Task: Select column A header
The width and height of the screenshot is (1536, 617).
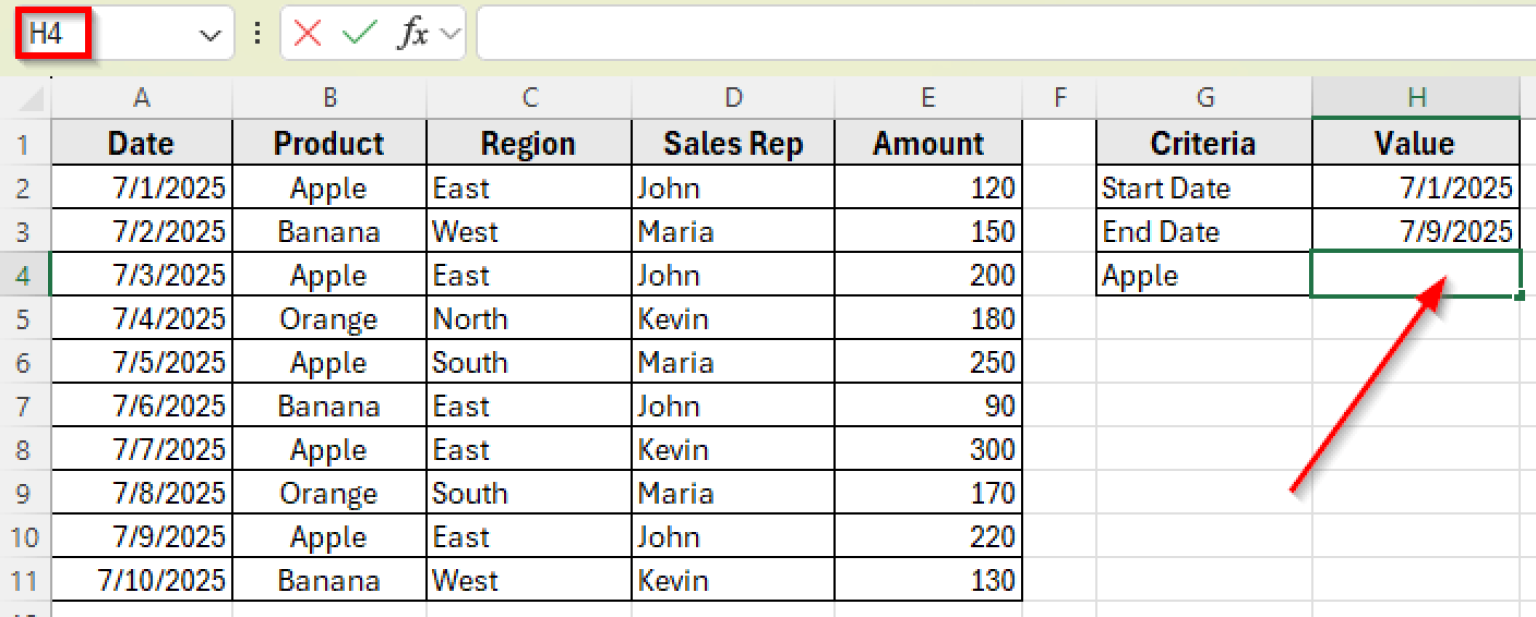Action: [x=141, y=98]
